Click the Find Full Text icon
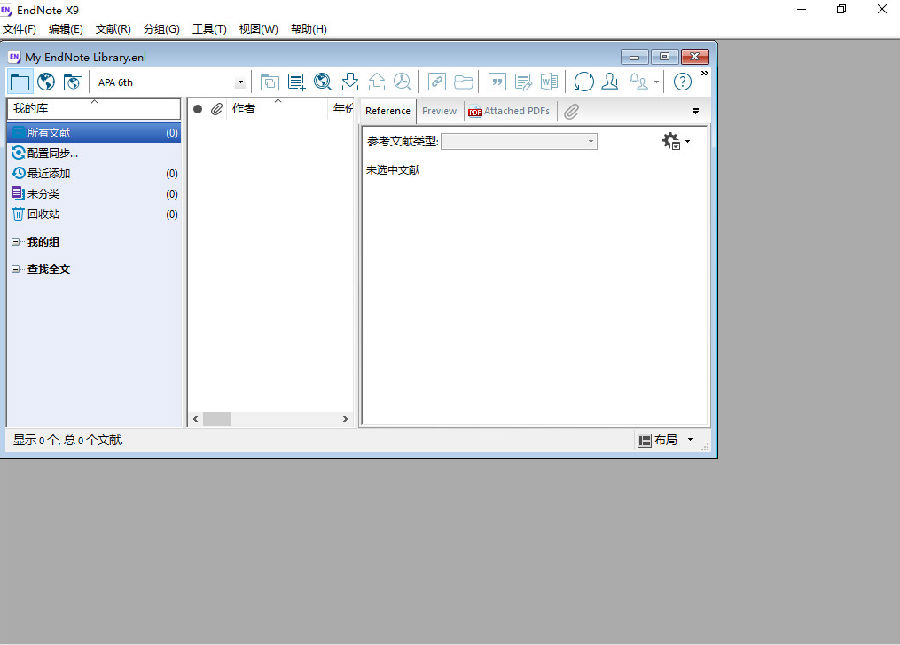The image size is (900, 645). point(402,82)
